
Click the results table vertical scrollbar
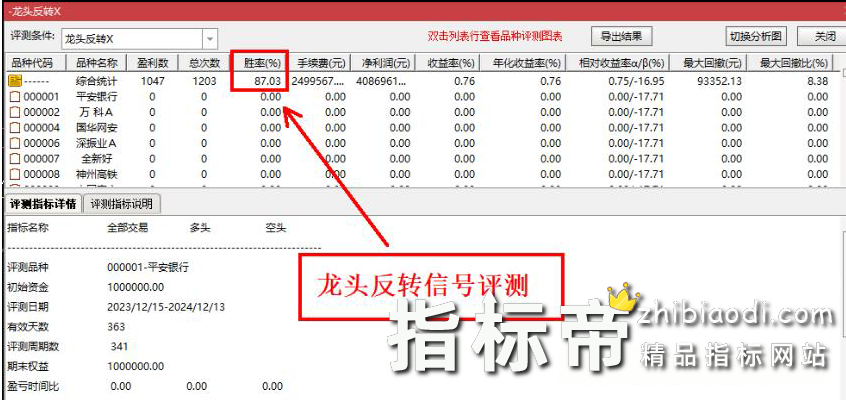click(842, 128)
